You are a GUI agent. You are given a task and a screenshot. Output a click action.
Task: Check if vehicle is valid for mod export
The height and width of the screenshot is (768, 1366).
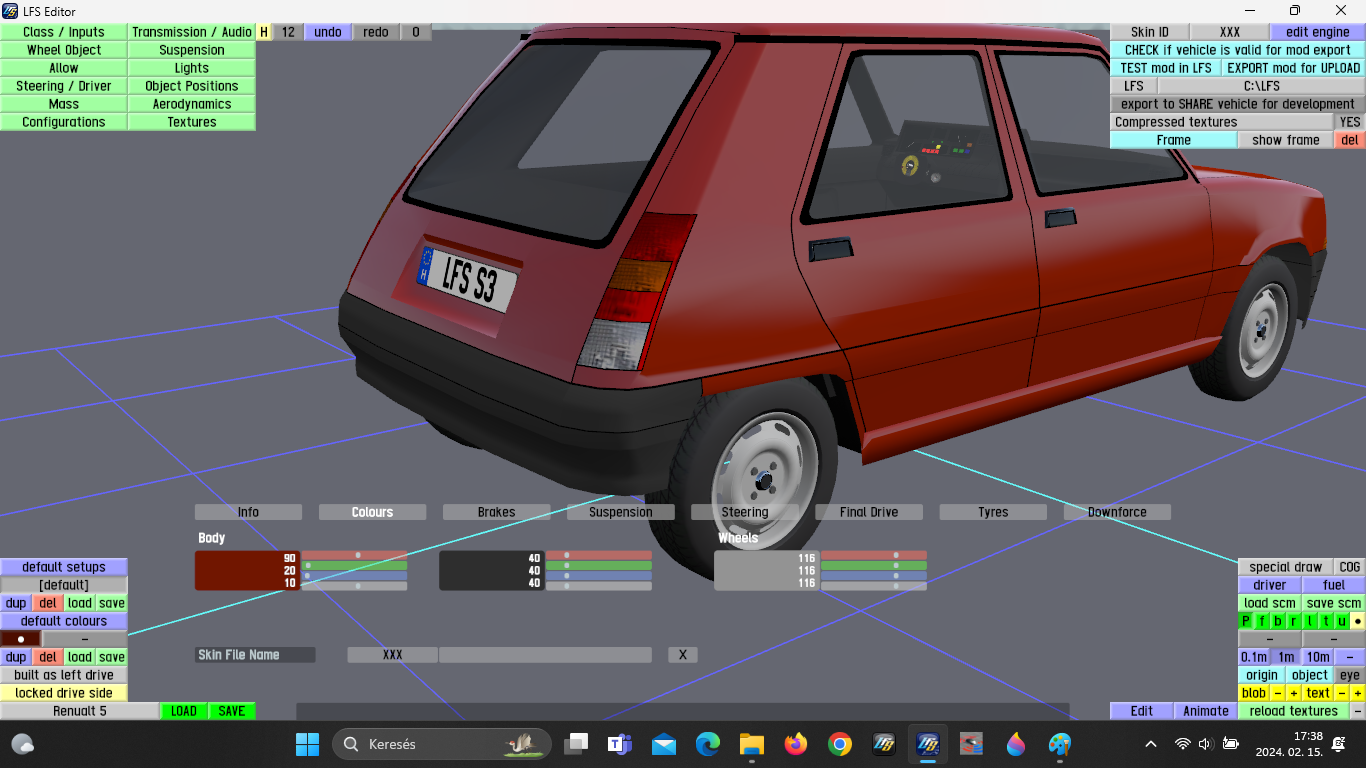tap(1237, 50)
